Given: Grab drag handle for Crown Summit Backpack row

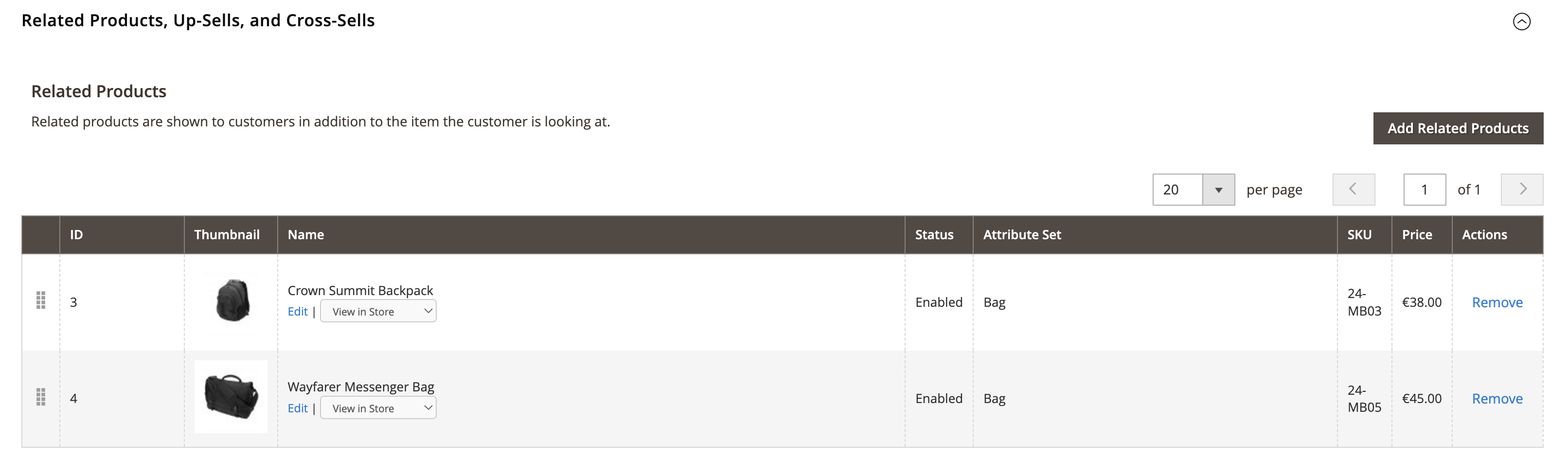Looking at the screenshot, I should (41, 300).
